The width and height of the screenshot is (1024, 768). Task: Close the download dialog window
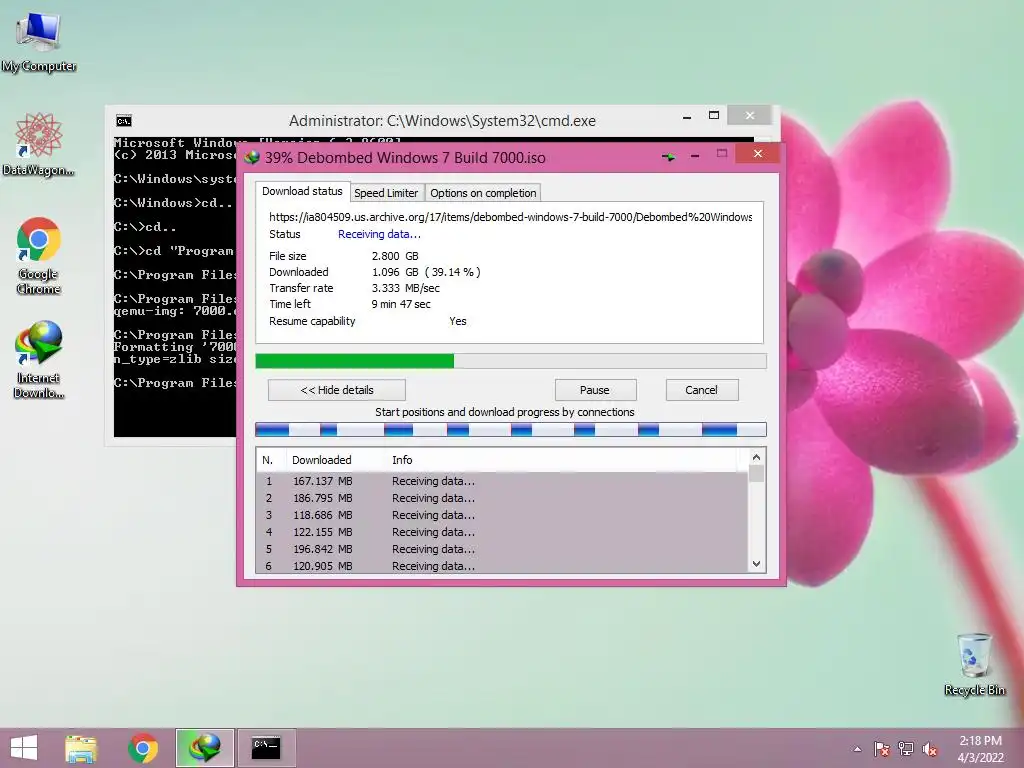(758, 153)
